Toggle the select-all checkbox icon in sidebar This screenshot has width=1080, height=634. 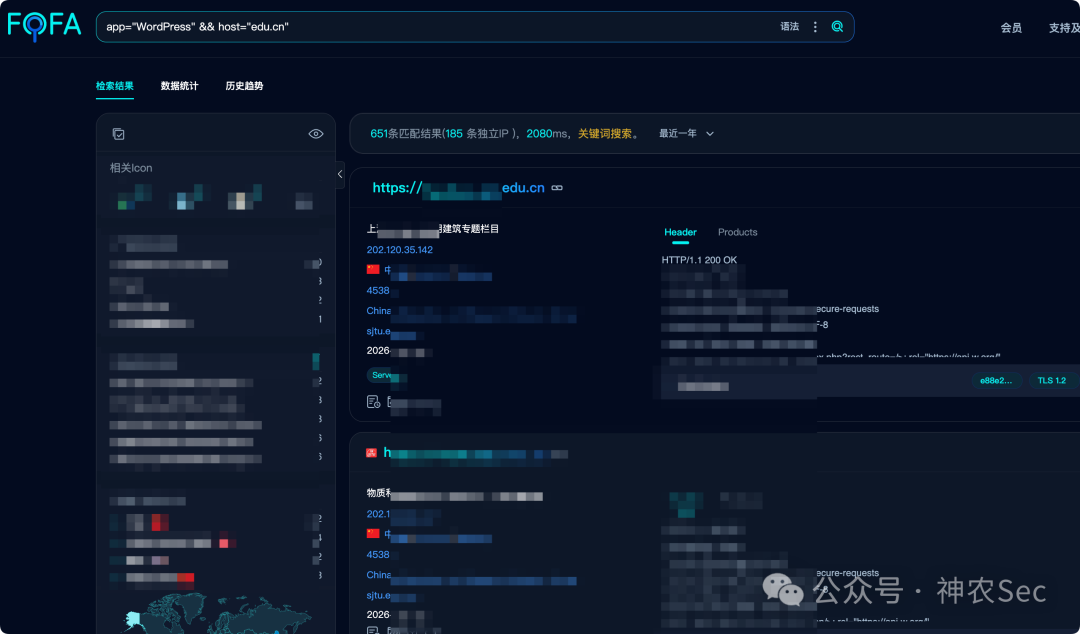tap(118, 134)
